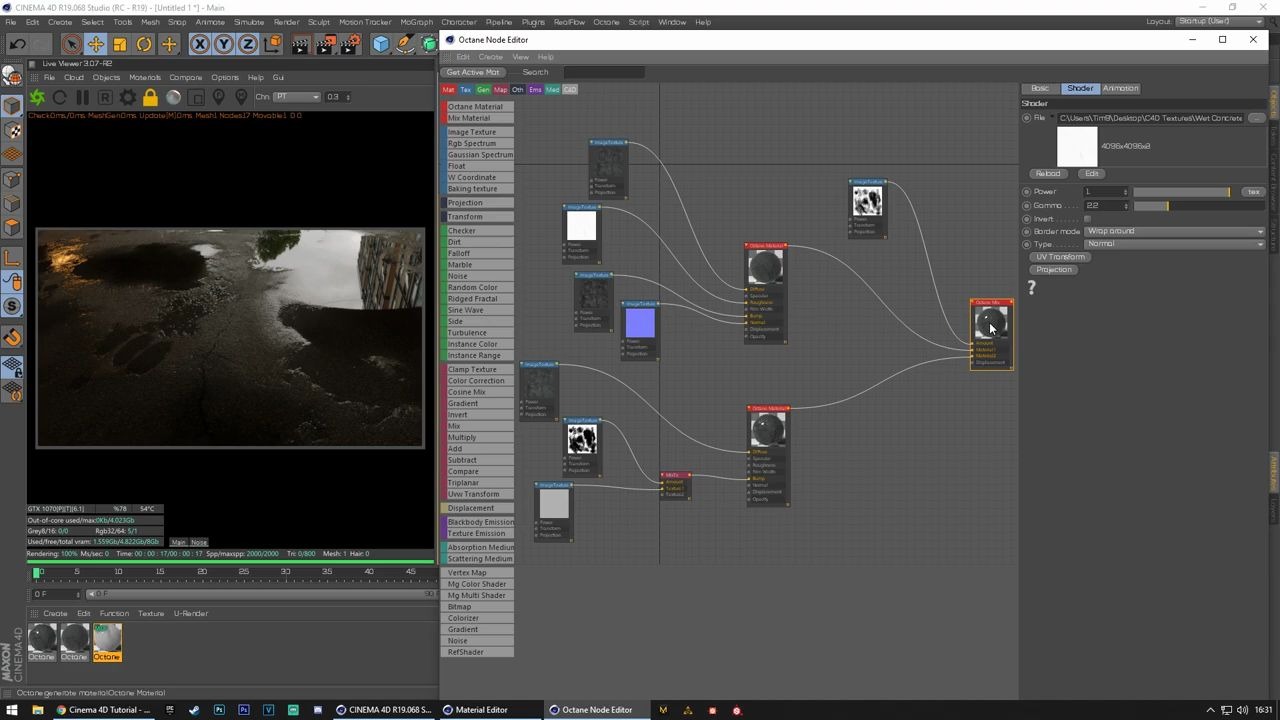
Task: Restart the Octane live viewer render
Action: coord(60,96)
